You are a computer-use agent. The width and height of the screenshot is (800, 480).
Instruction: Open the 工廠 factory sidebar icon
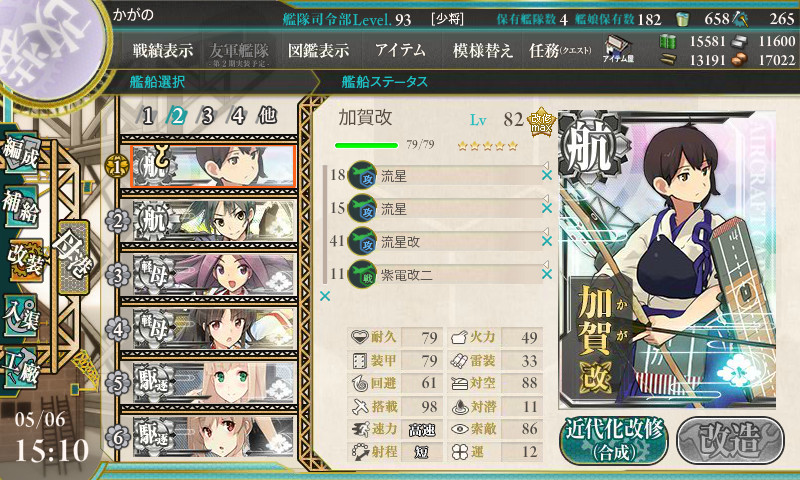pyautogui.click(x=20, y=367)
